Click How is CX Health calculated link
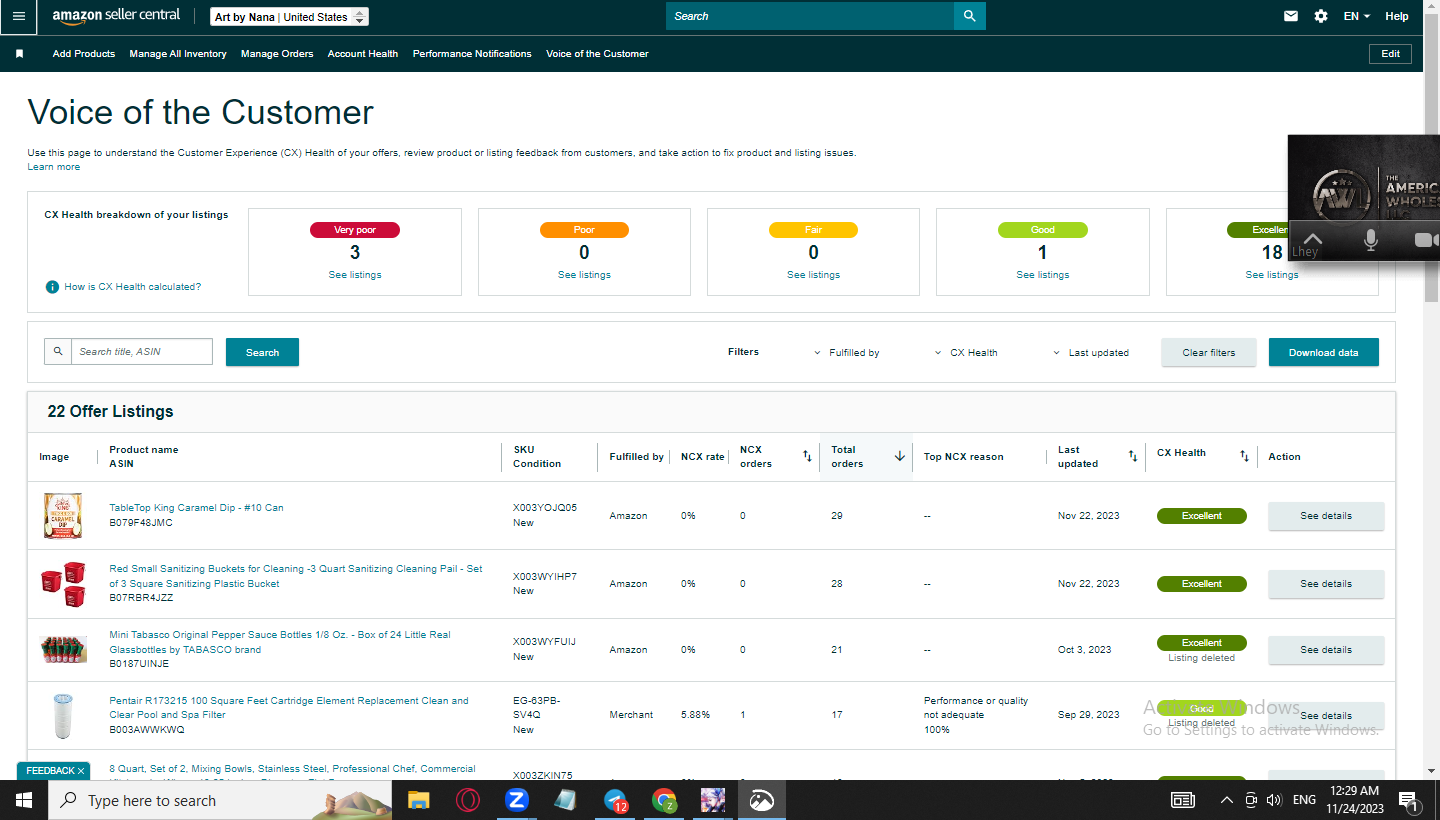This screenshot has width=1440, height=820. (x=133, y=287)
